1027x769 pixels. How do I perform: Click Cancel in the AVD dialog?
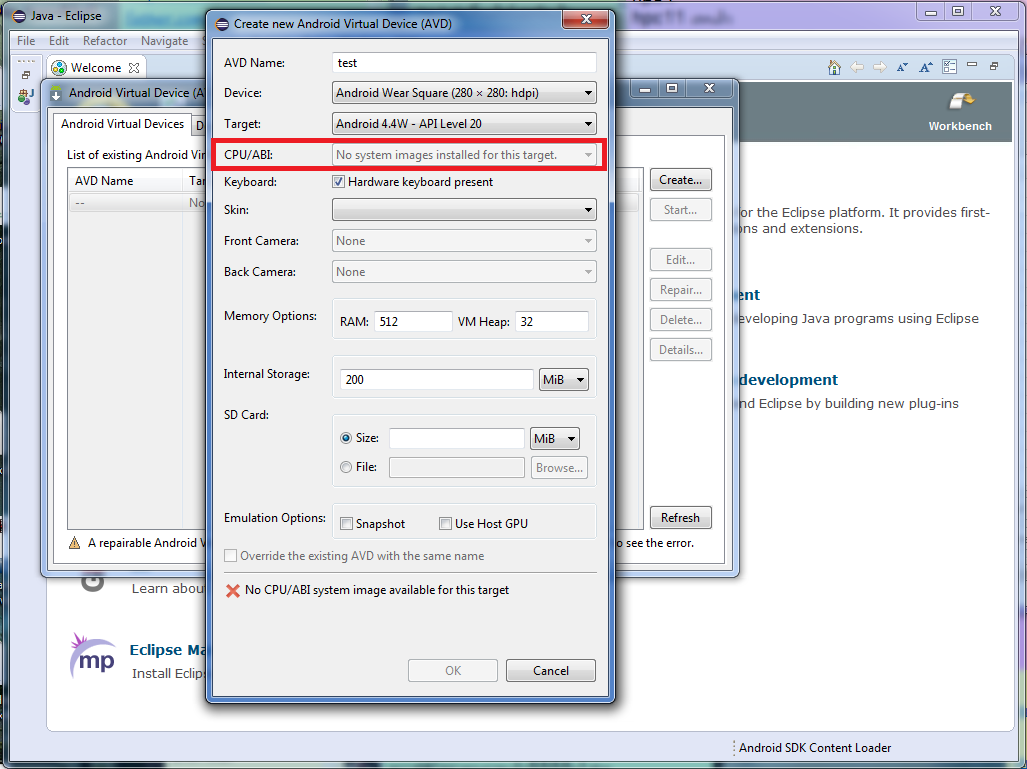tap(551, 671)
